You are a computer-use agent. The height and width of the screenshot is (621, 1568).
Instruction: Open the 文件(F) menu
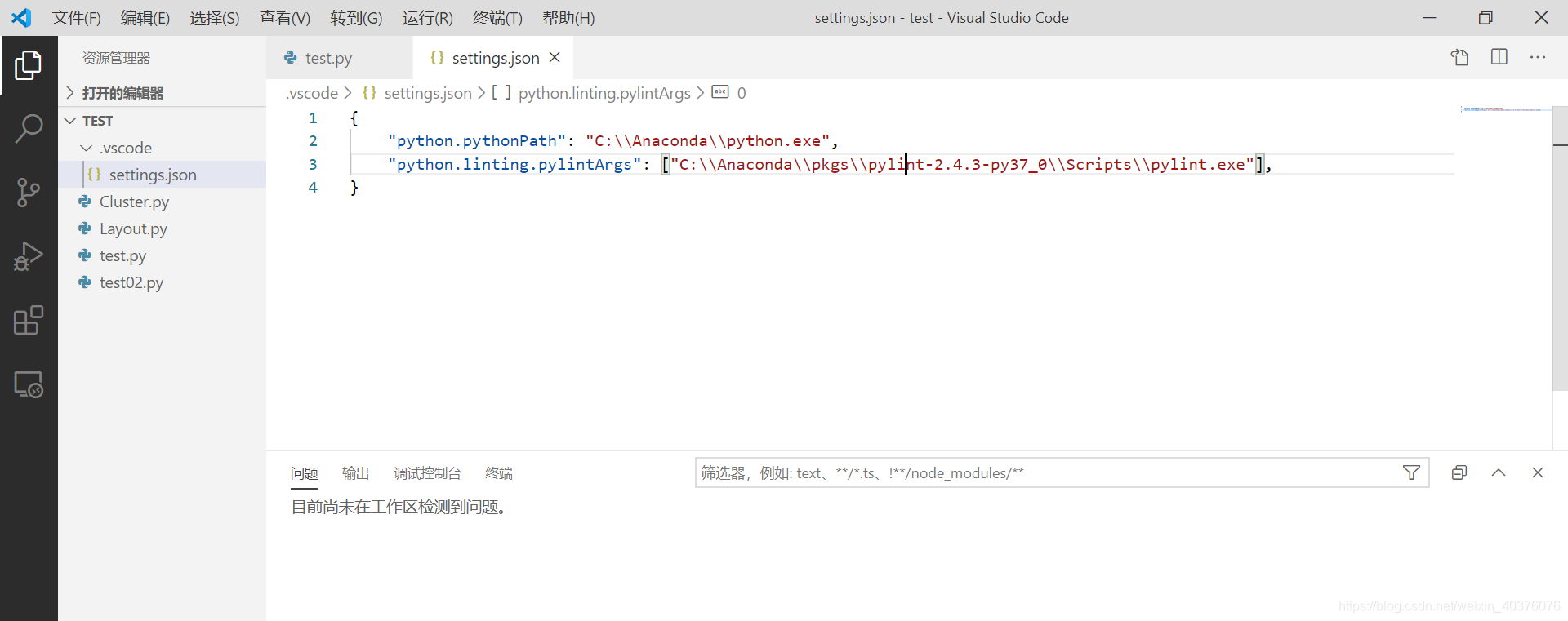click(x=77, y=18)
